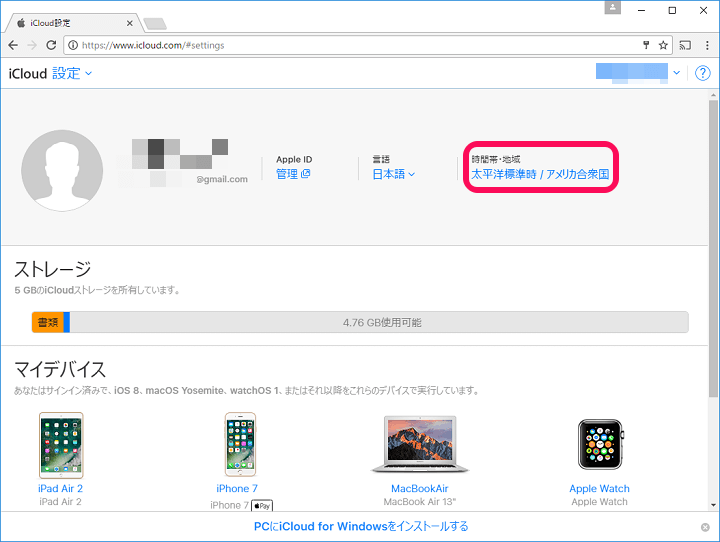Image resolution: width=720 pixels, height=542 pixels.
Task: Open the Cast icon in the toolbar
Action: point(685,45)
